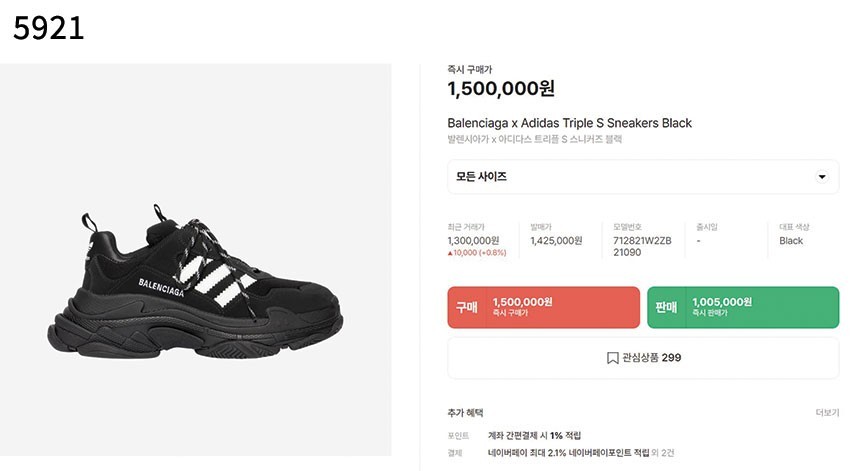The height and width of the screenshot is (471, 860).
Task: Click the release price 1,425,000원
Action: point(556,240)
